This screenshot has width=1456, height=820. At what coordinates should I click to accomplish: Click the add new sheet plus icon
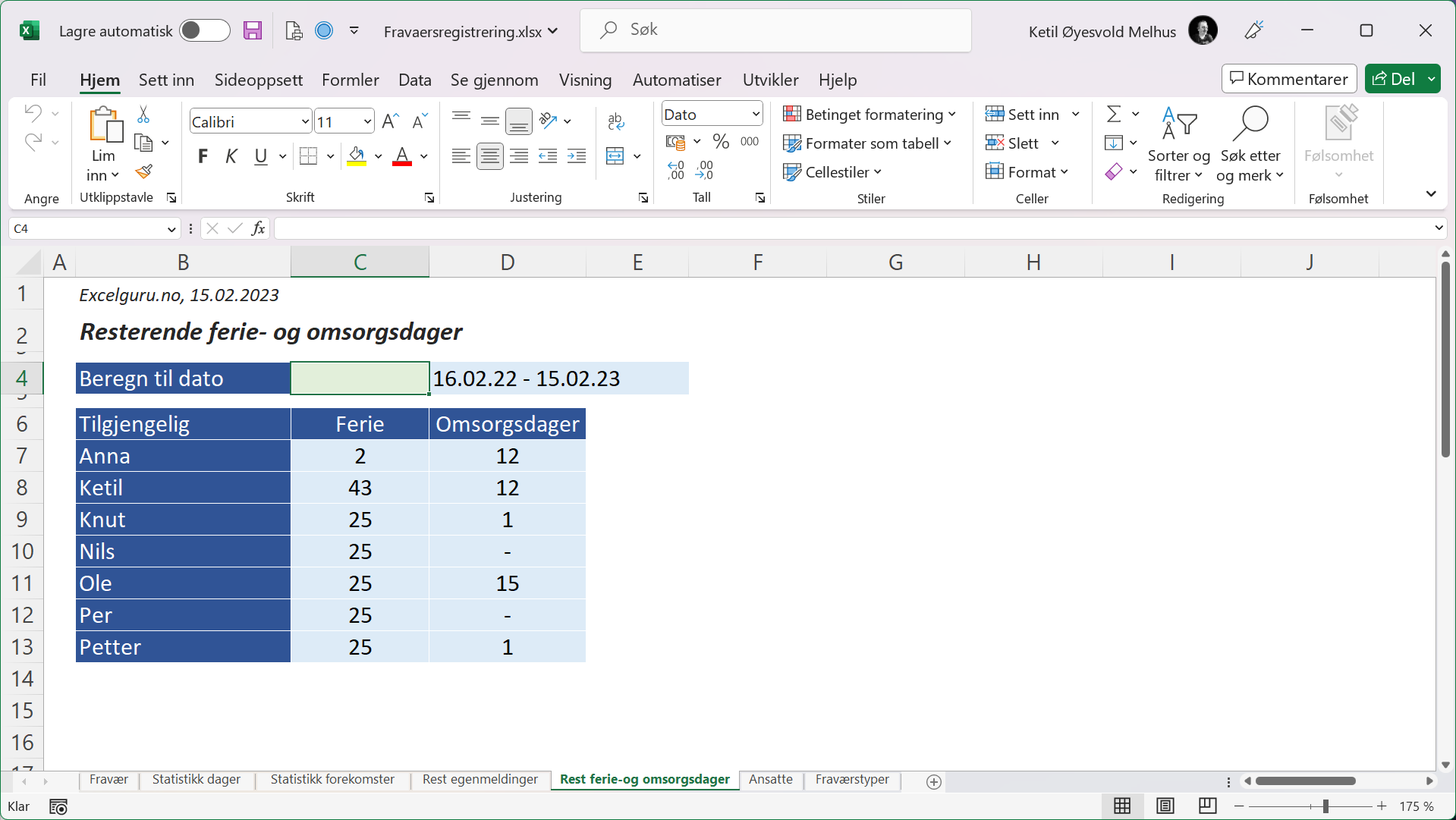(x=934, y=781)
